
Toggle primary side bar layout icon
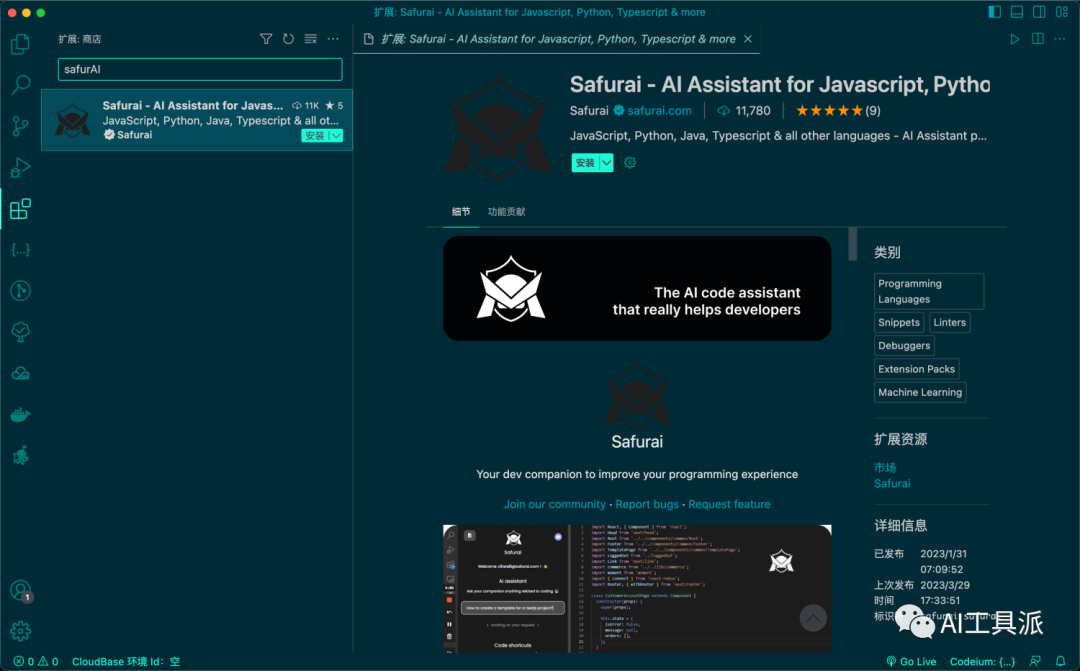pos(994,12)
